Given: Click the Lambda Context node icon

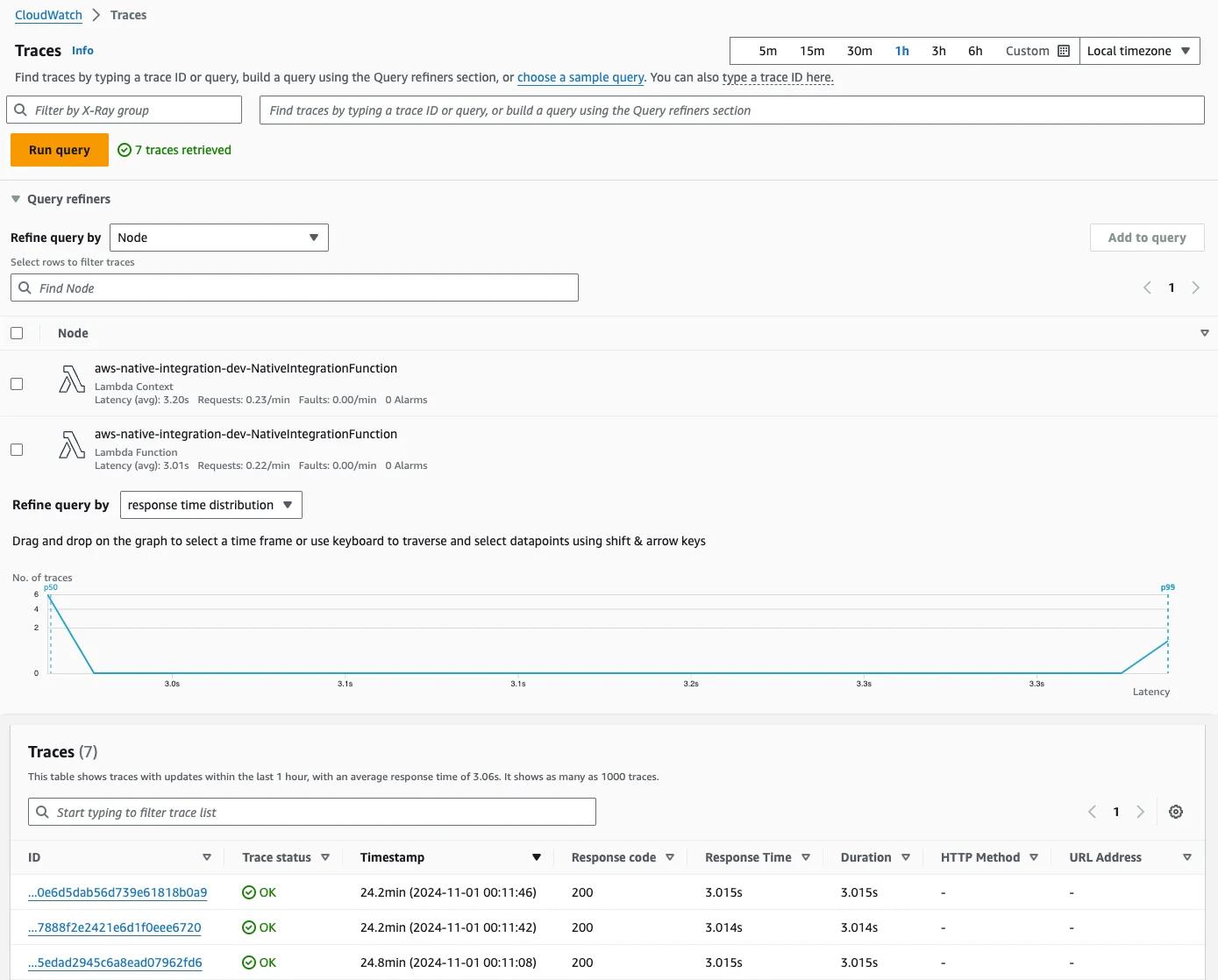Looking at the screenshot, I should tap(71, 379).
